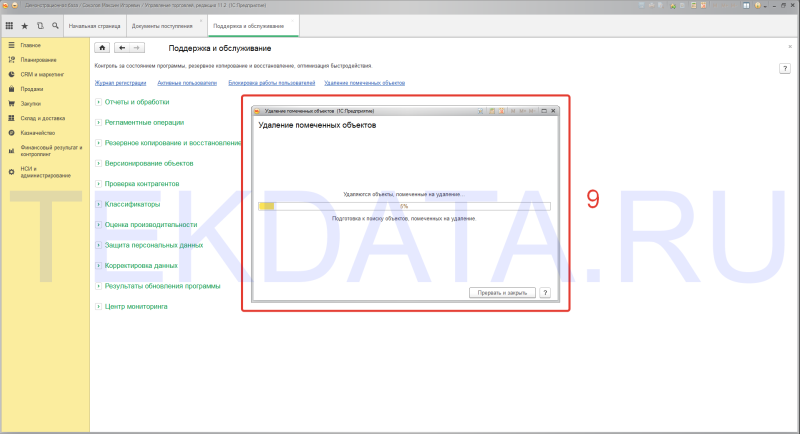This screenshot has width=800, height=434.
Task: Expand Классификаторы group
Action: tap(98, 204)
